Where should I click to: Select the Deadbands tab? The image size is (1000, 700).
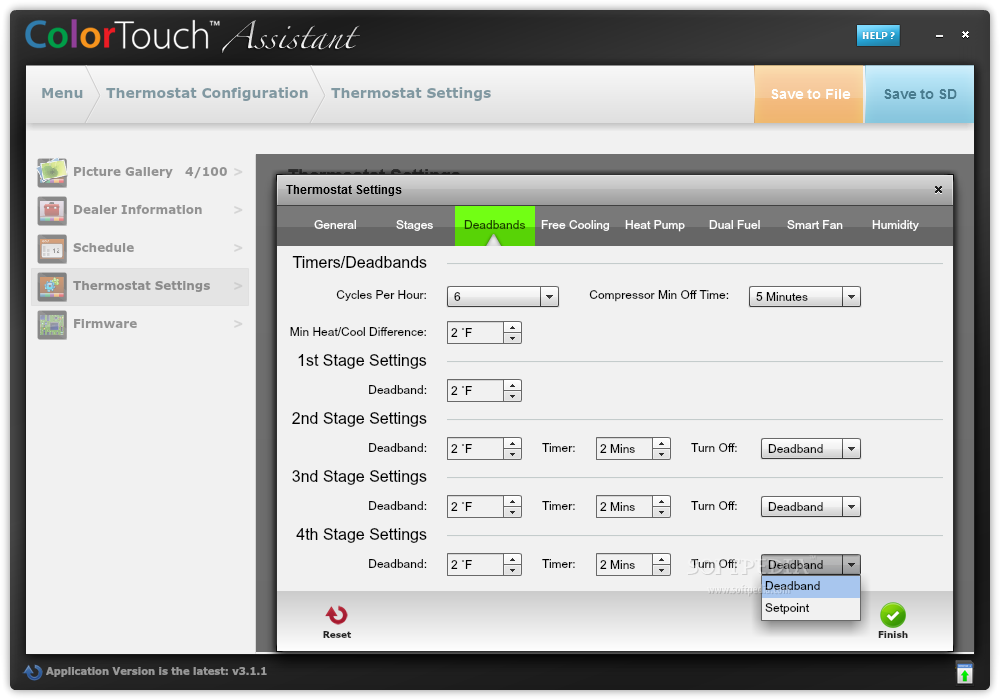[494, 225]
